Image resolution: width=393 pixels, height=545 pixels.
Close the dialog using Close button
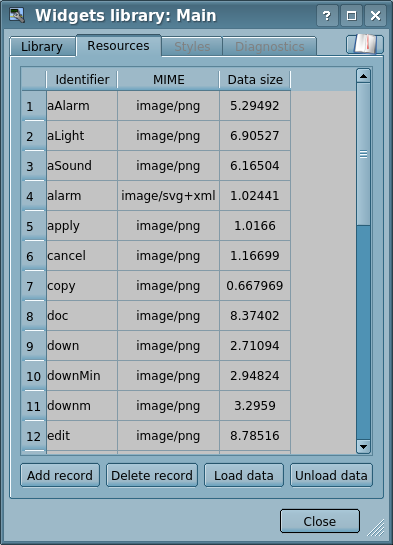(x=320, y=521)
